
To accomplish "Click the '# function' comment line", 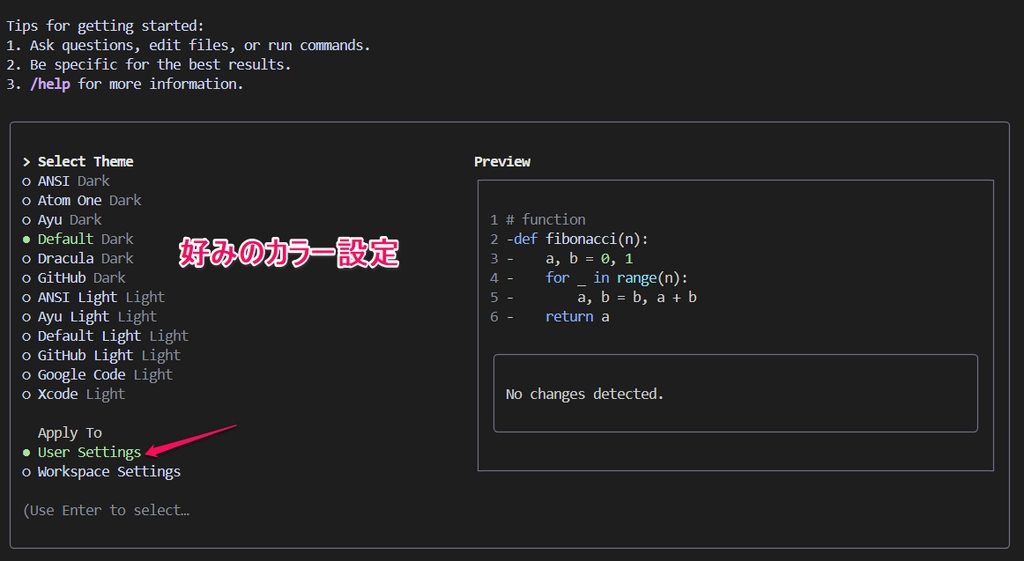I will (546, 219).
